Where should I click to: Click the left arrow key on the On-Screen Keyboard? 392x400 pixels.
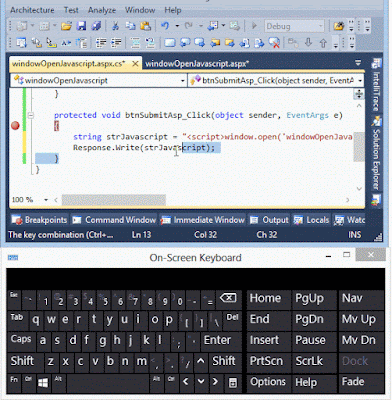[186, 382]
